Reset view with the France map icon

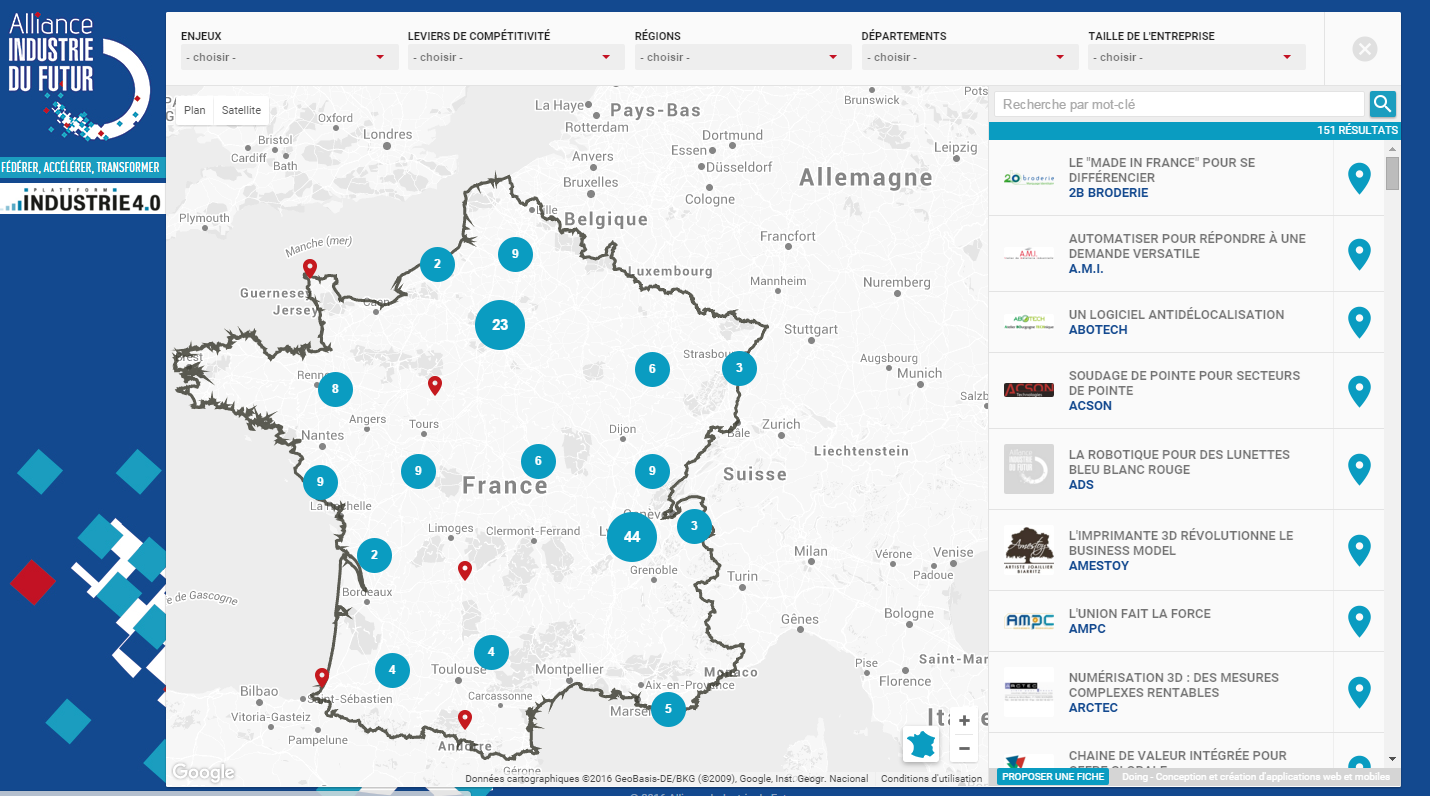point(922,744)
